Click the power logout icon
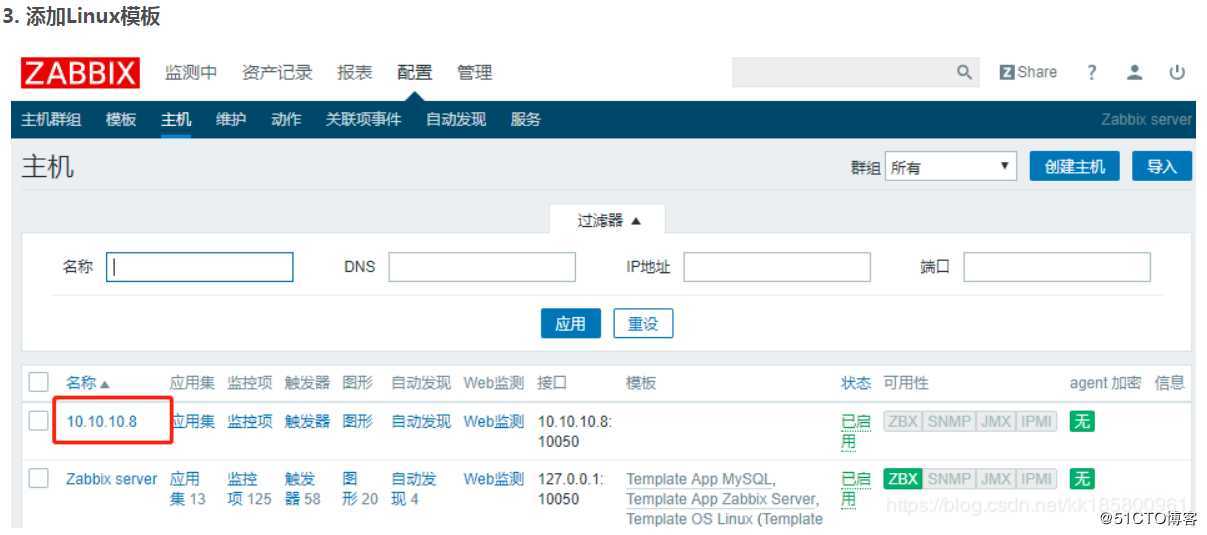This screenshot has height=535, width=1207. coord(1177,72)
